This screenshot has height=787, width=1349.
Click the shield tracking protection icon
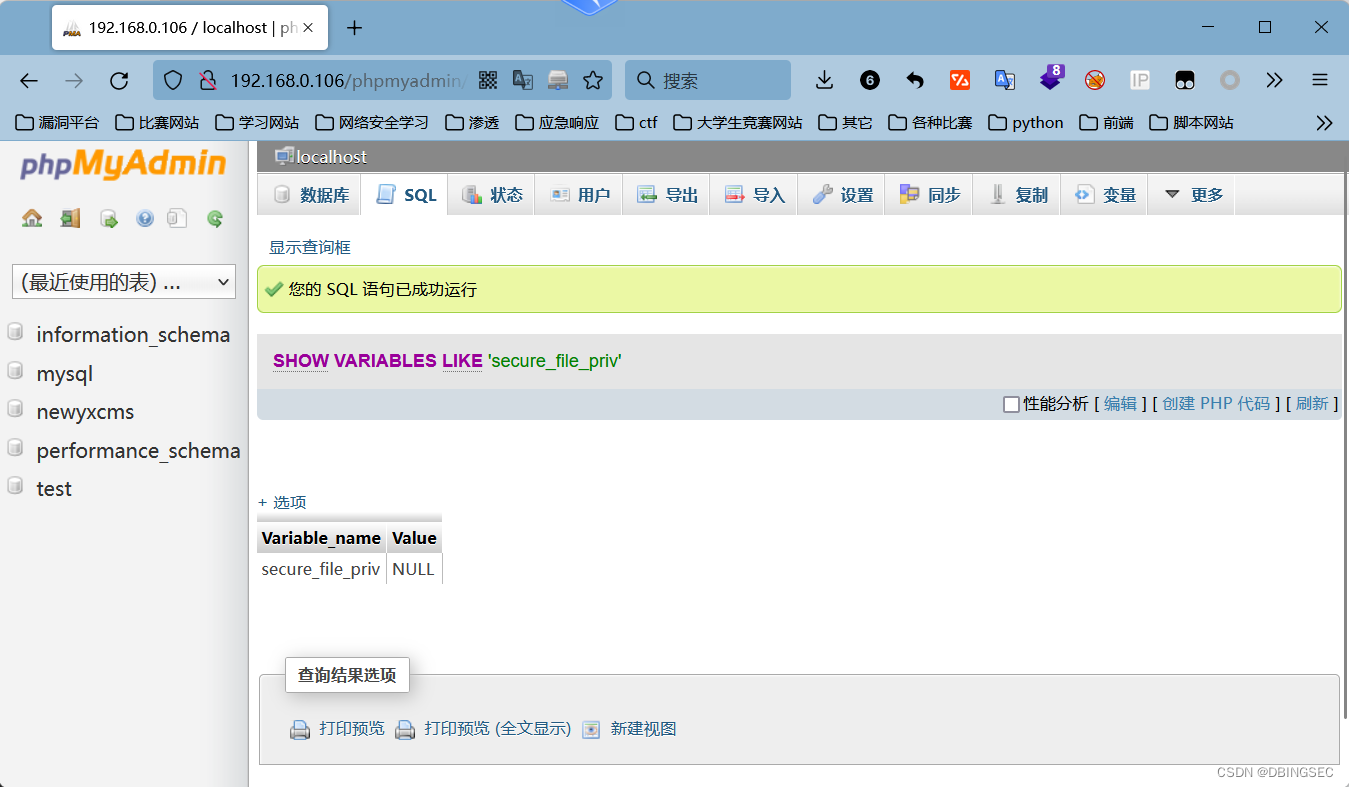[x=173, y=81]
